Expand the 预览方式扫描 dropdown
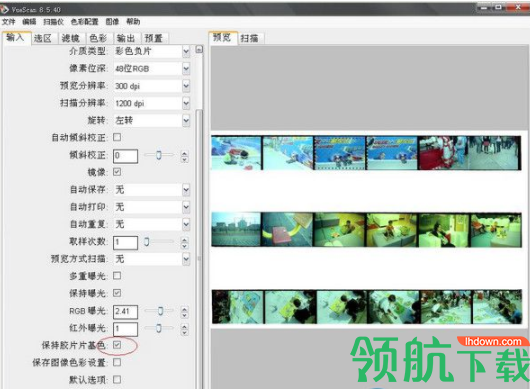Viewport: 530px width, 389px height. click(x=186, y=259)
